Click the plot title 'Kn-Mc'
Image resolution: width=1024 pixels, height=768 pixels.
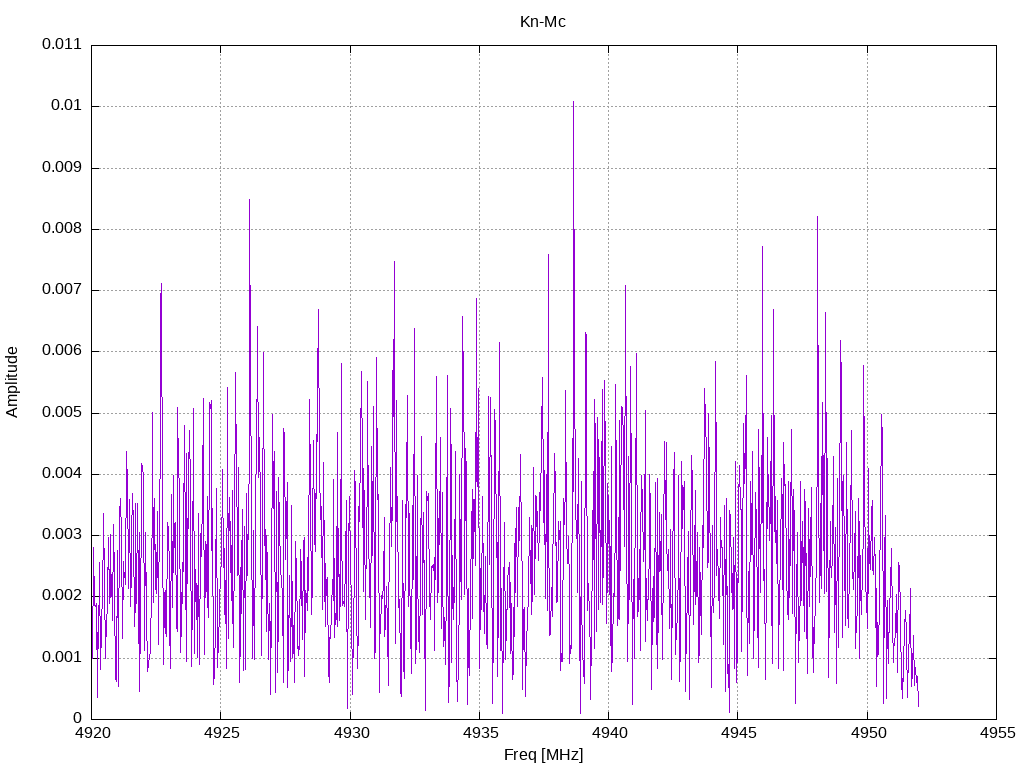pos(542,22)
